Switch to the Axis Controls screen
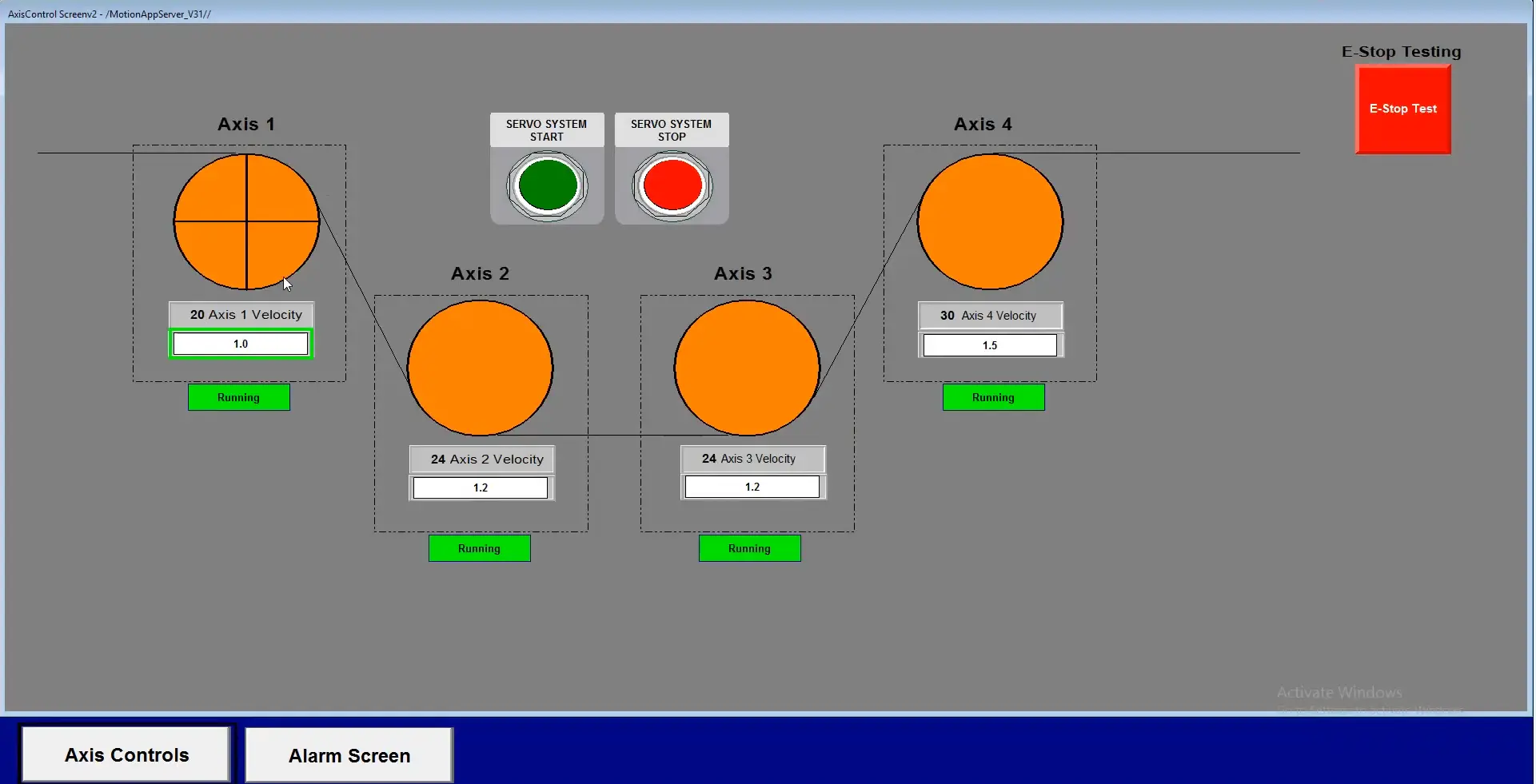This screenshot has width=1536, height=784. [126, 754]
